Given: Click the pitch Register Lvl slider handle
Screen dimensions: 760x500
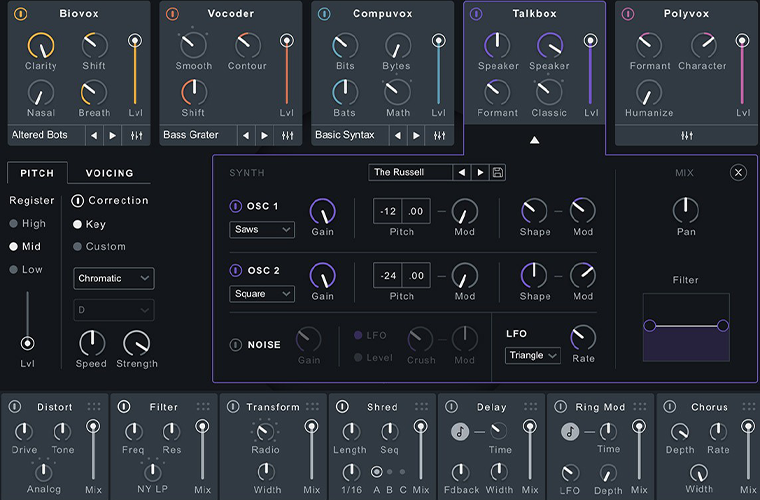Looking at the screenshot, I should coord(28,344).
